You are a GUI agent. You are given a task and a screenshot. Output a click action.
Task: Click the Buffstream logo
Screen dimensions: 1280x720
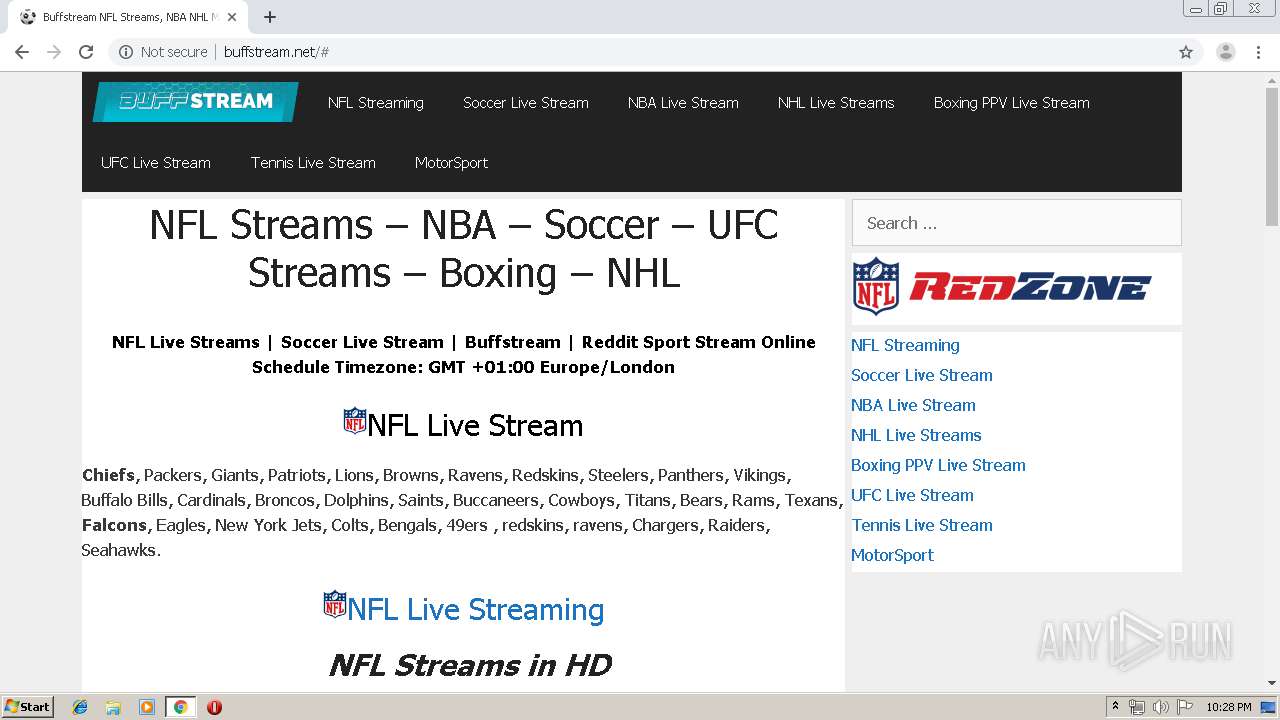tap(196, 102)
